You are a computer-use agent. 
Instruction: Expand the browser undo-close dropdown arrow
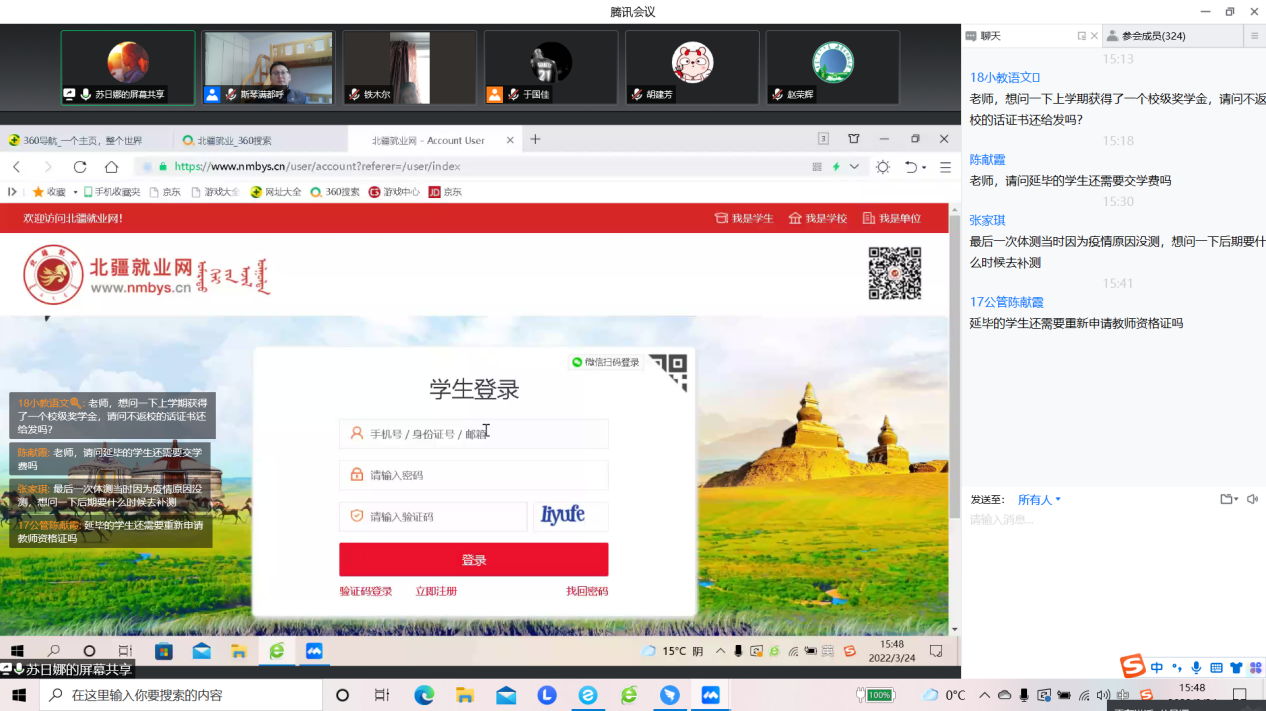(924, 168)
